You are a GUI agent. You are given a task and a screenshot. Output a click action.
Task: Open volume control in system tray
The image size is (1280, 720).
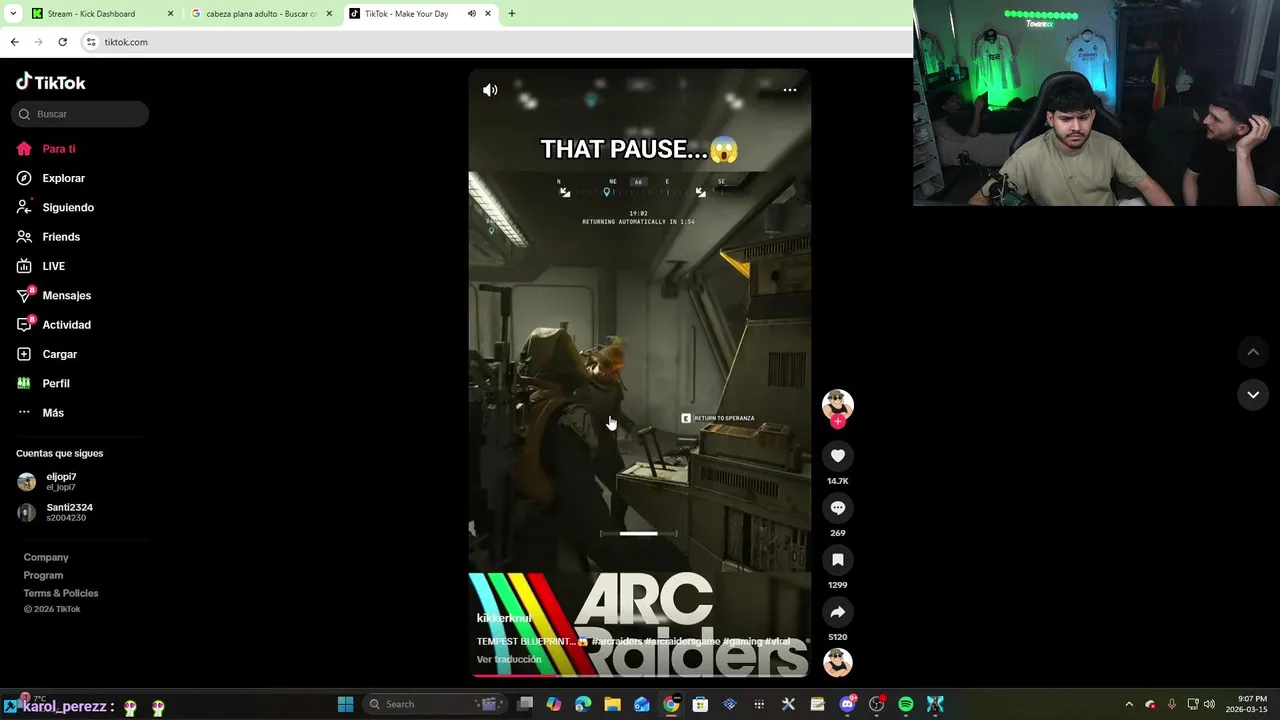(1209, 704)
